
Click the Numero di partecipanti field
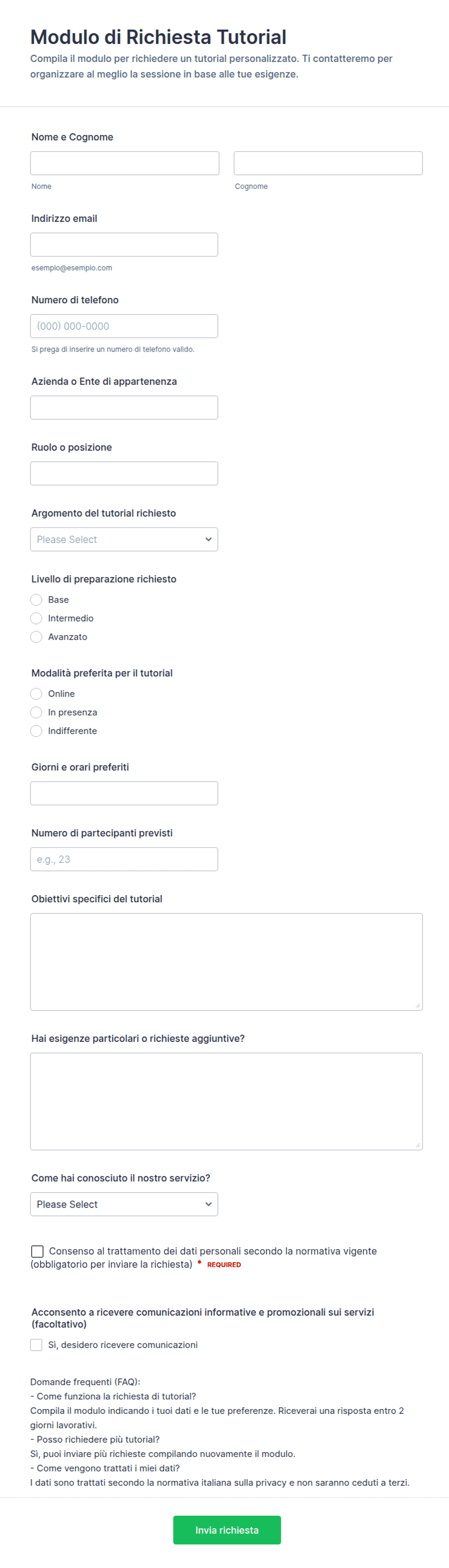coord(124,859)
